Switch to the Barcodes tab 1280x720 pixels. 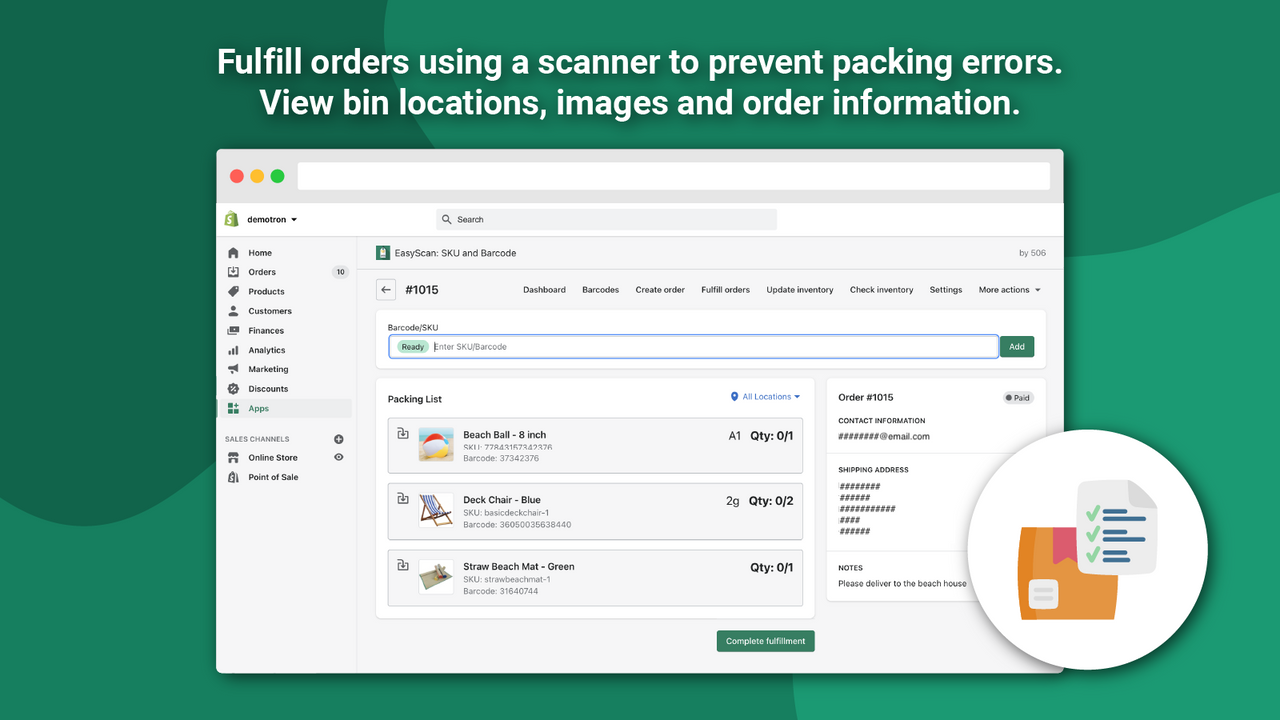[600, 290]
